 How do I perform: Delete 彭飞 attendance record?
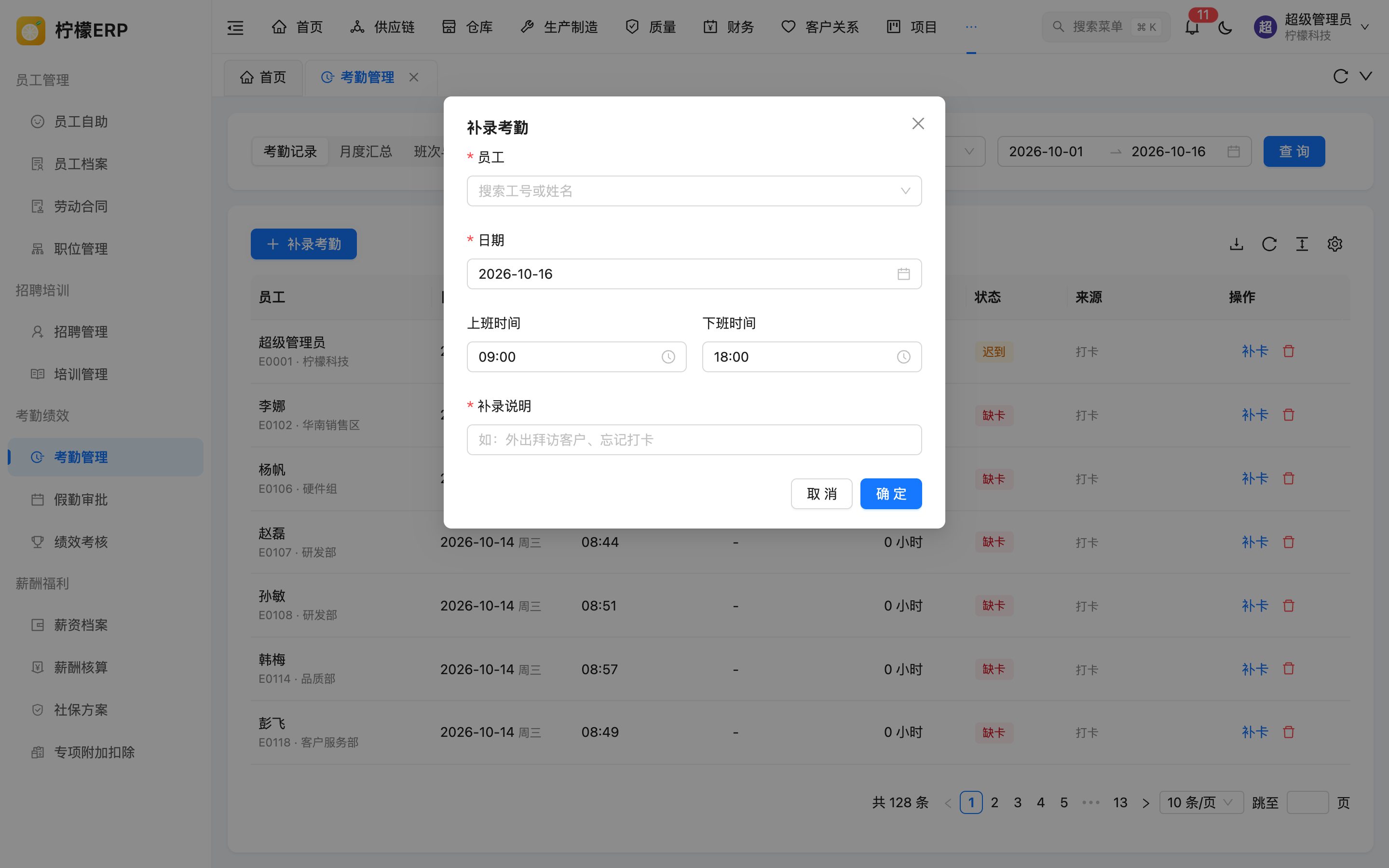(1289, 732)
